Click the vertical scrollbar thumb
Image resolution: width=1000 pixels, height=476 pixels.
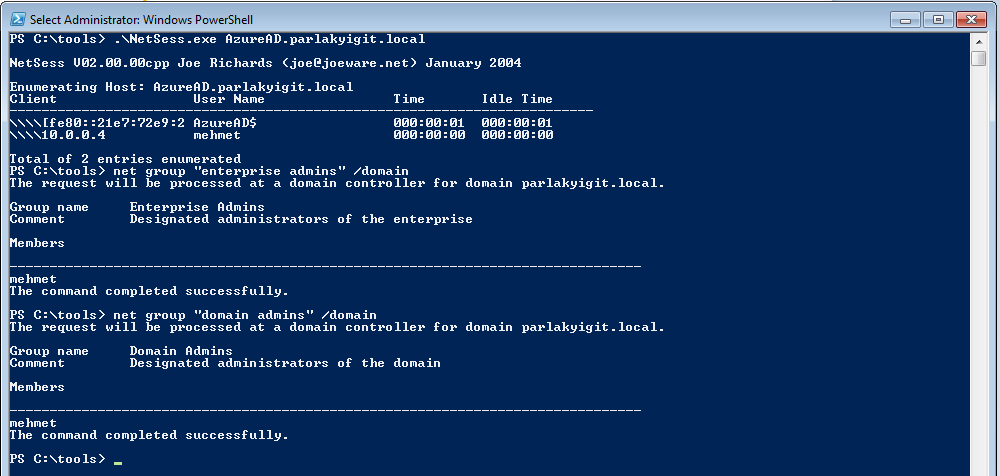(x=978, y=58)
